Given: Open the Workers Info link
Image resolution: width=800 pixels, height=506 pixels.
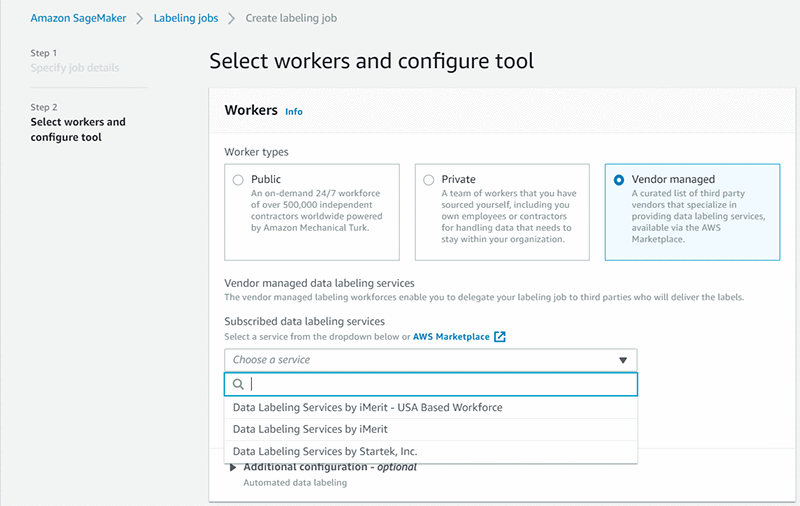Looking at the screenshot, I should coord(294,112).
